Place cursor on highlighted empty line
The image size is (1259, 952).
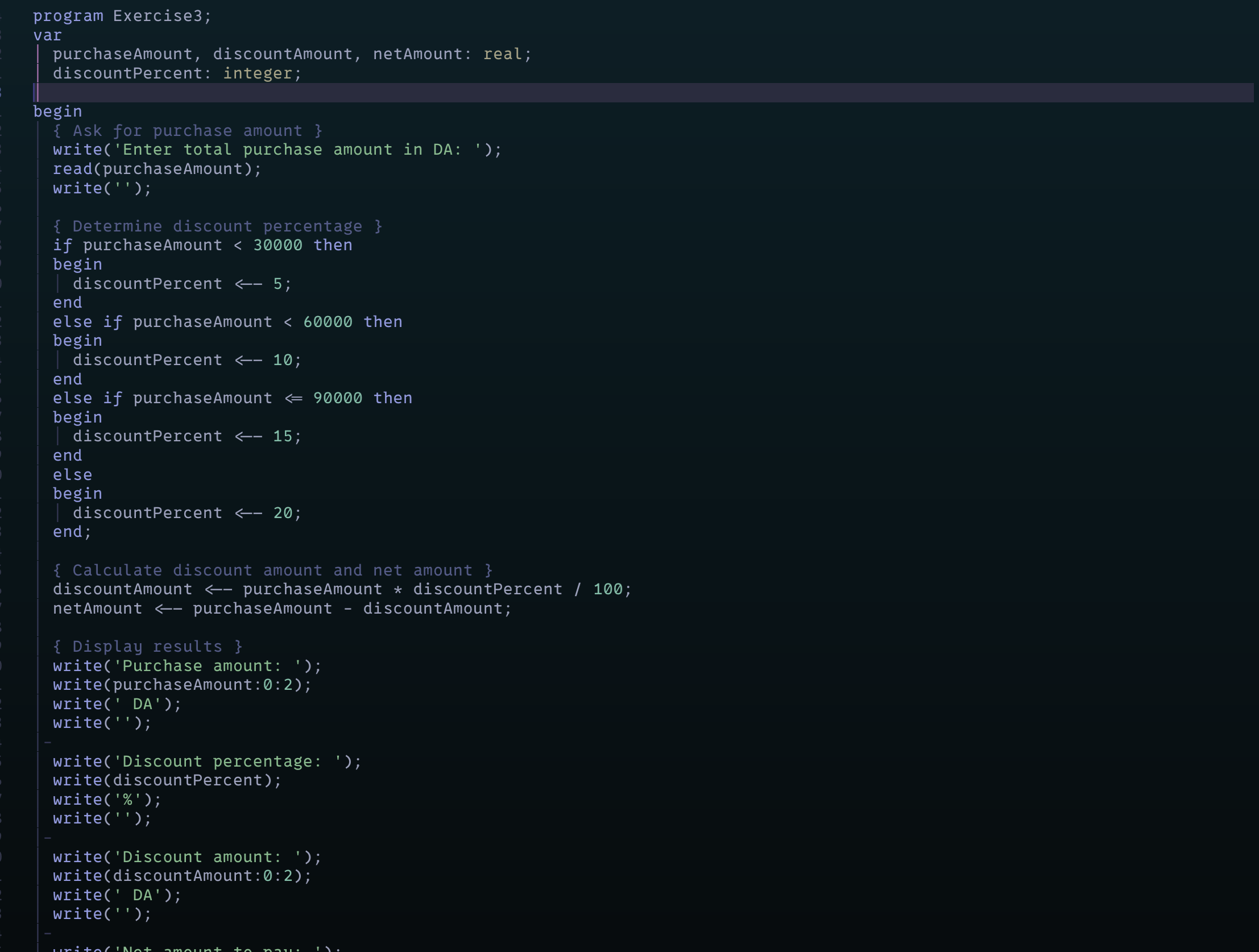click(x=342, y=93)
